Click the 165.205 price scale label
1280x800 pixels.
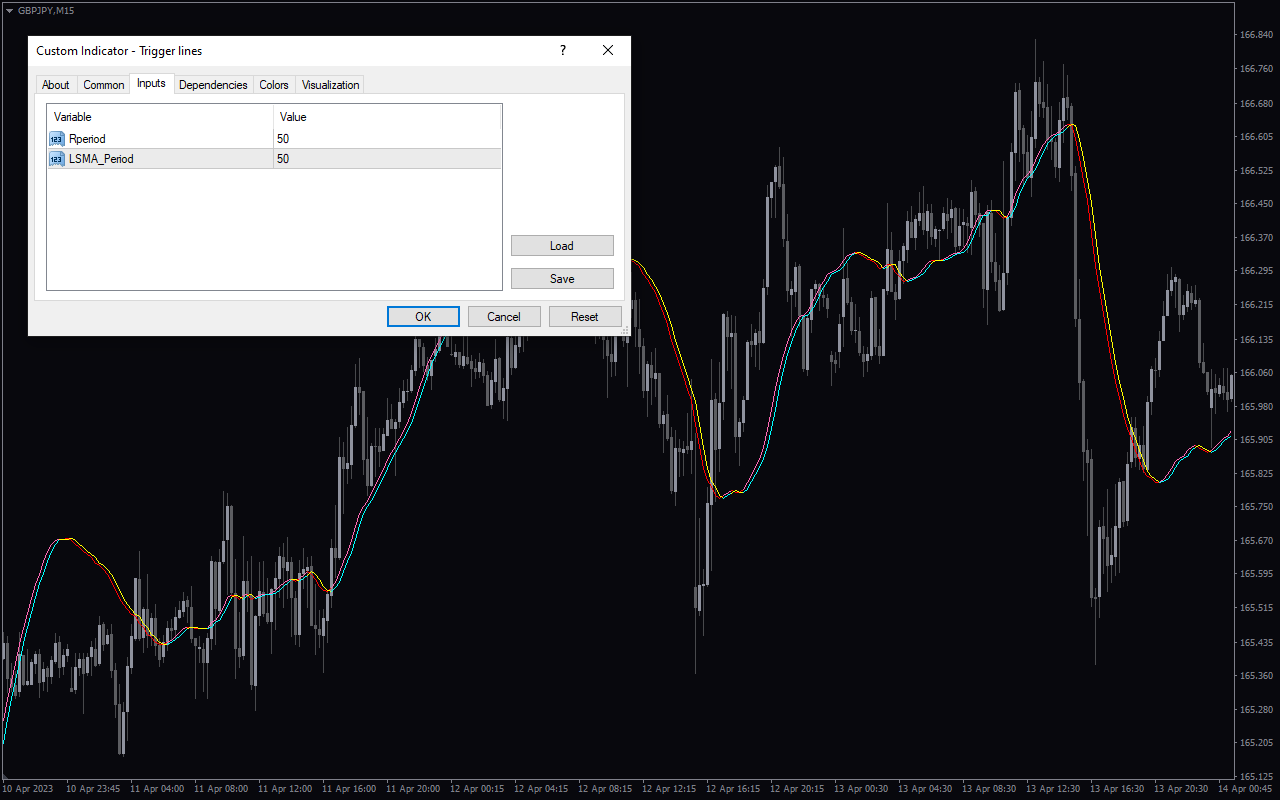coord(1256,743)
